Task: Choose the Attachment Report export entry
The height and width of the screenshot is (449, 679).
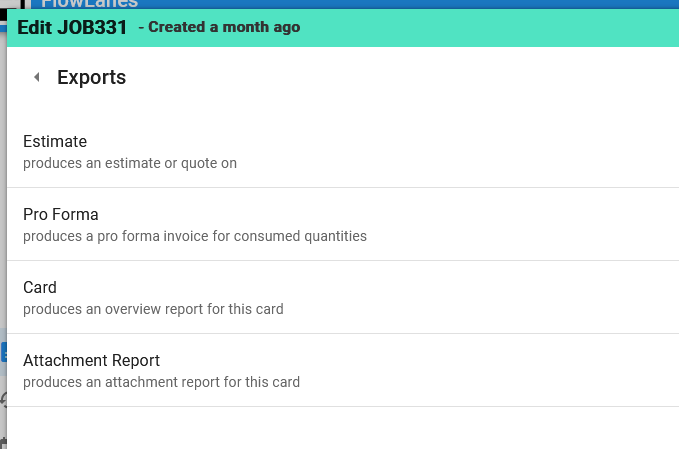Action: tap(343, 370)
